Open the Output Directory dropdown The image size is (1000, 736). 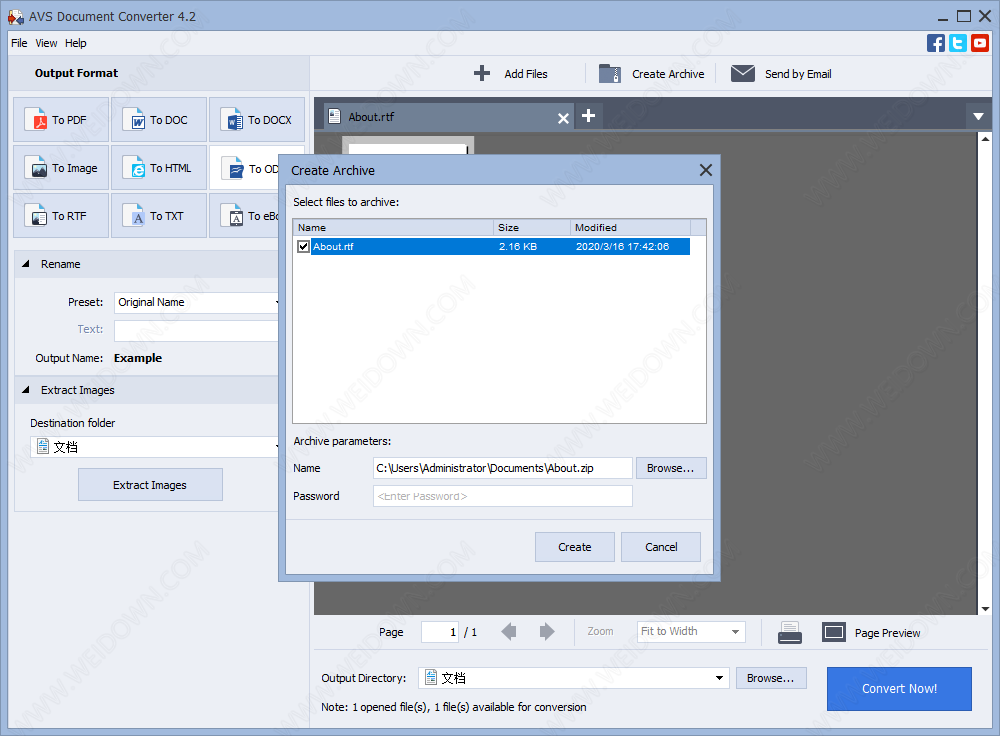(574, 677)
